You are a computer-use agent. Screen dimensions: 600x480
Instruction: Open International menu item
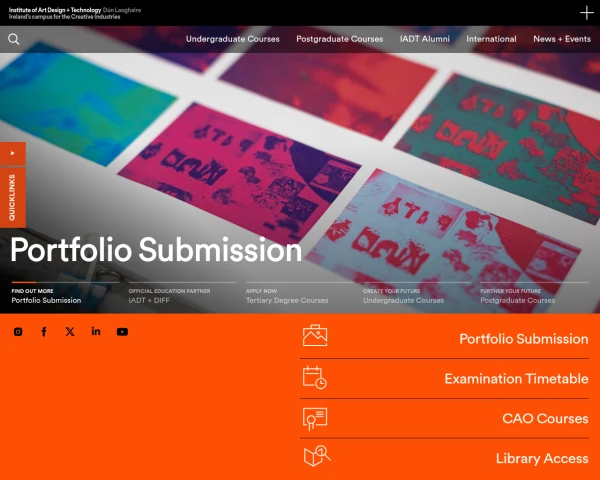pyautogui.click(x=491, y=39)
